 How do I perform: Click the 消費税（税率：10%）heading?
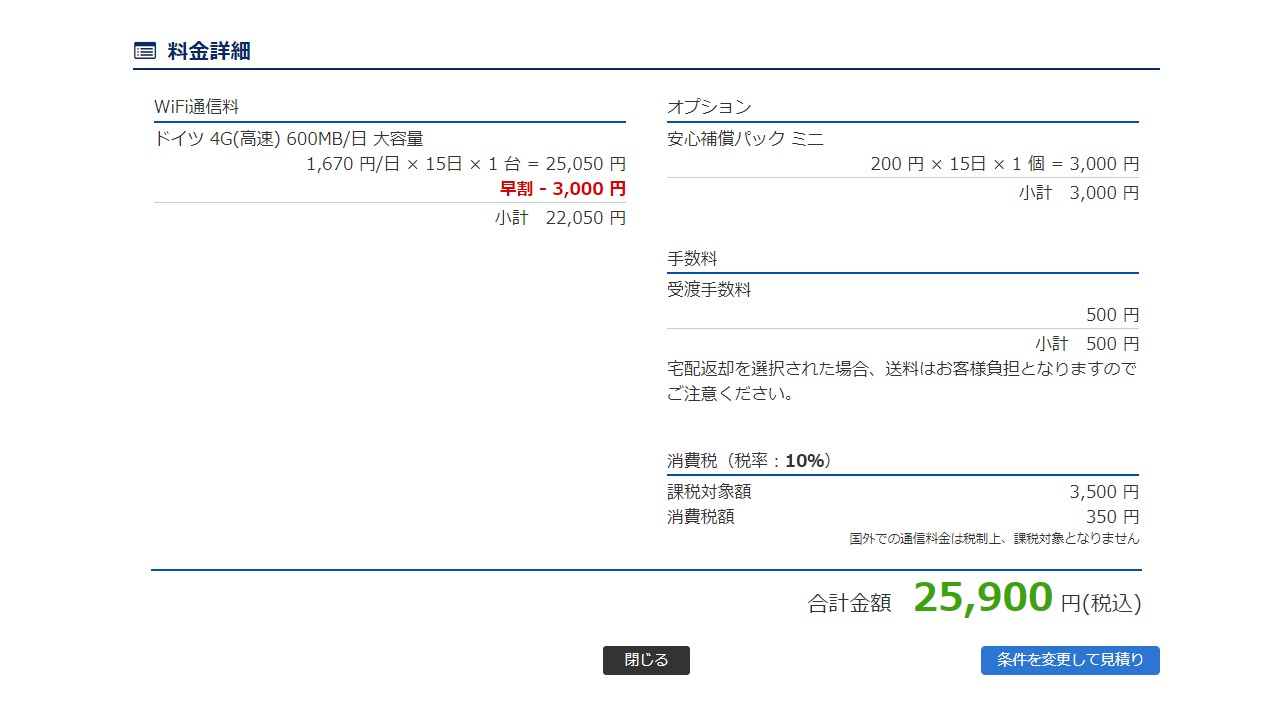[x=750, y=461]
